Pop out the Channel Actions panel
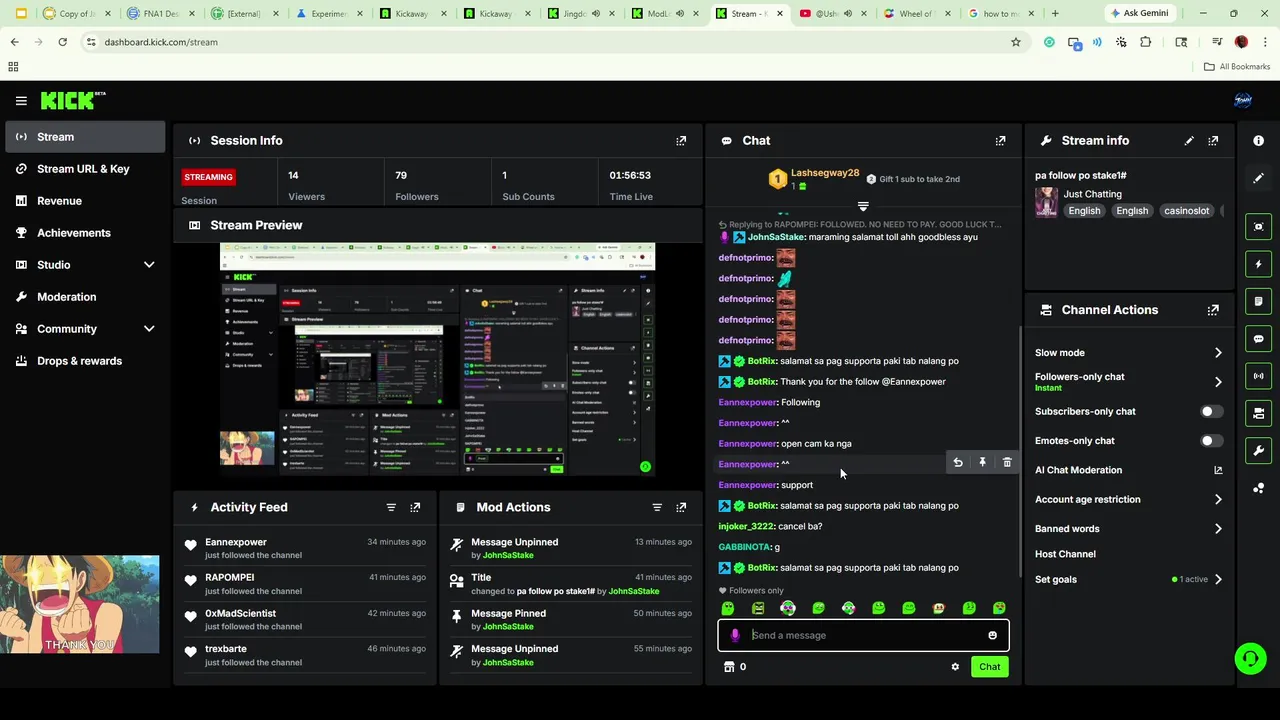The height and width of the screenshot is (720, 1280). 1213,310
